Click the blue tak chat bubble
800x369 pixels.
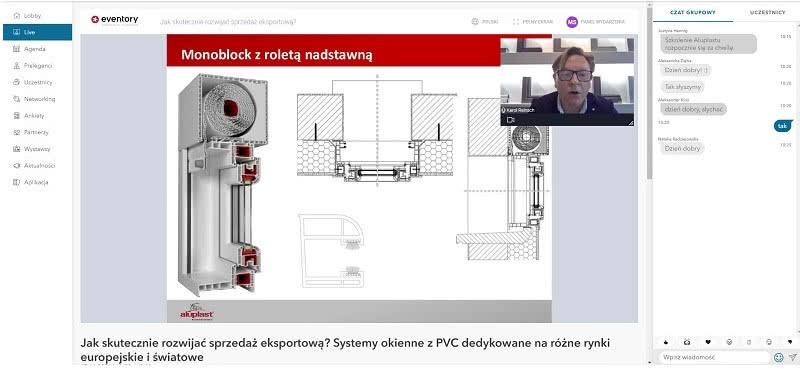(783, 126)
